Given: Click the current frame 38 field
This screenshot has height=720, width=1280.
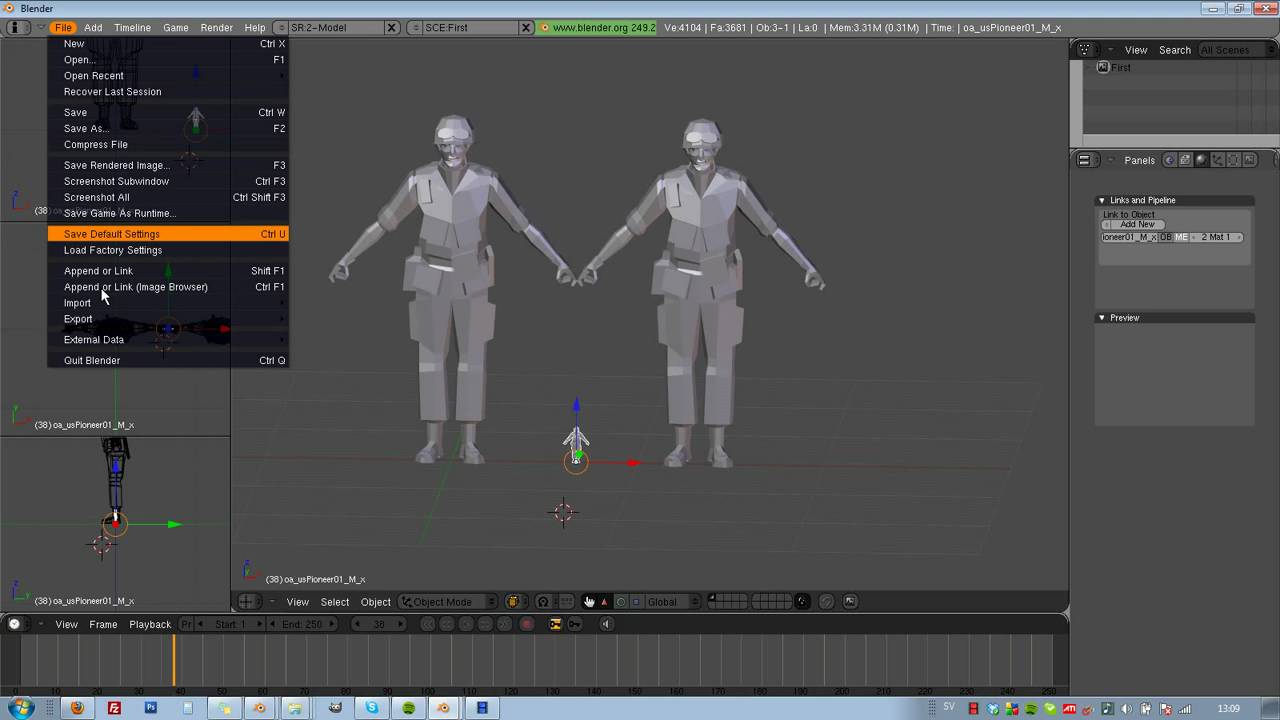Looking at the screenshot, I should click(x=379, y=624).
